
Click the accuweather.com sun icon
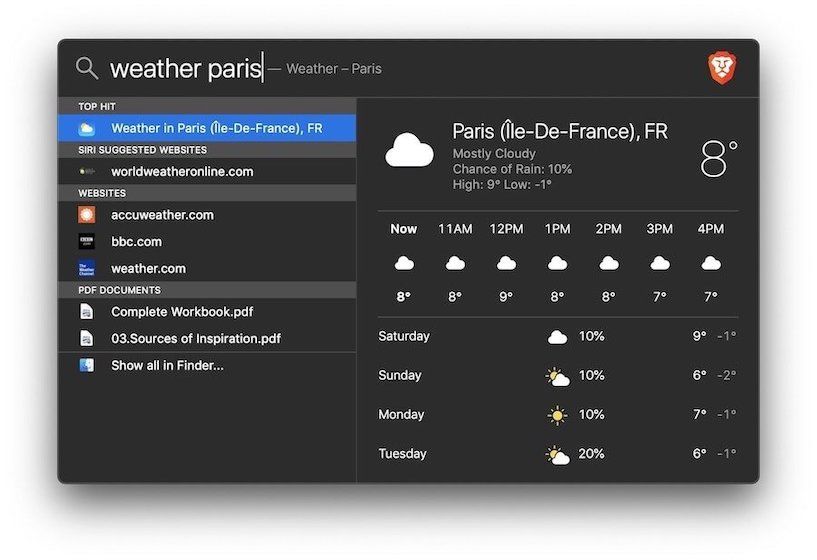coord(87,215)
